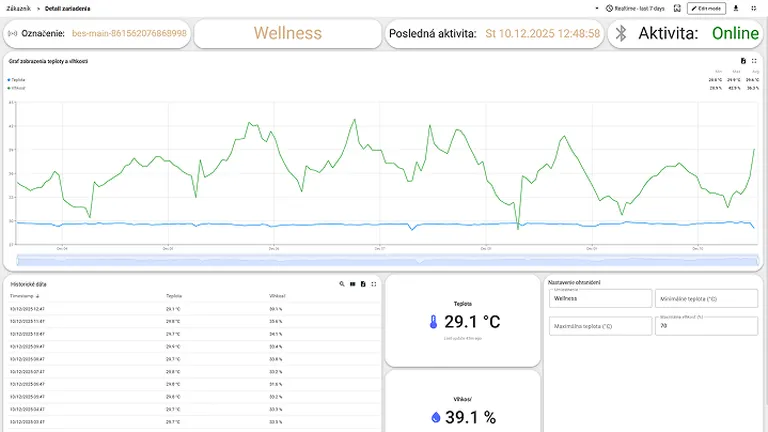Focus the Minimálna teplota (°C) field
The width and height of the screenshot is (768, 432).
click(706, 298)
